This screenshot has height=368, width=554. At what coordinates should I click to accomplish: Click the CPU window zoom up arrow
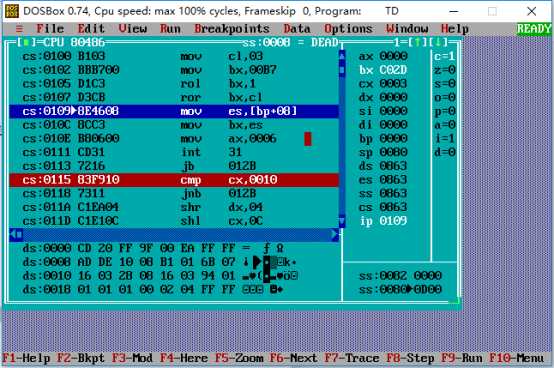point(417,43)
